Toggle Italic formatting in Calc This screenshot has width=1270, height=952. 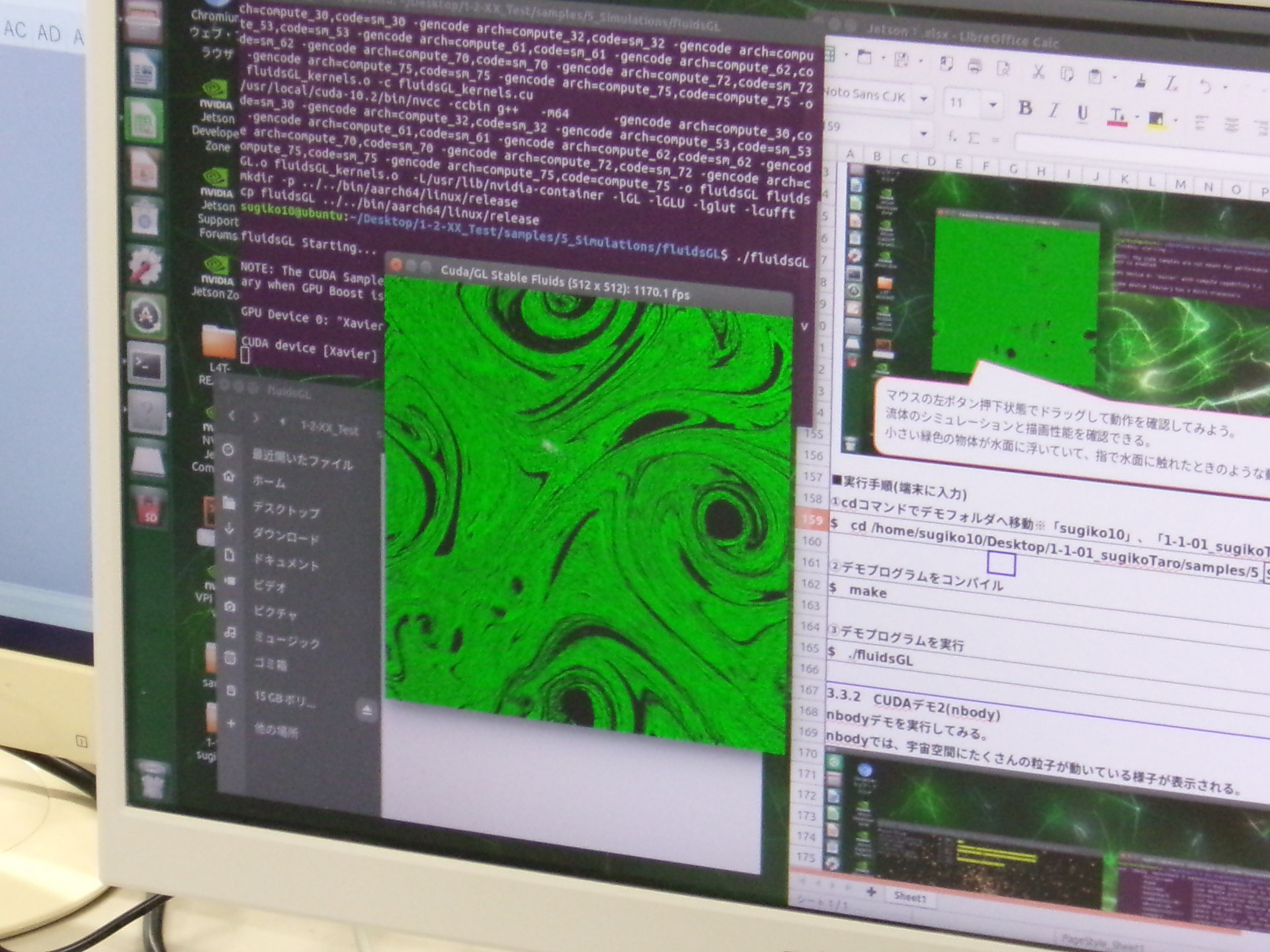coord(1054,110)
